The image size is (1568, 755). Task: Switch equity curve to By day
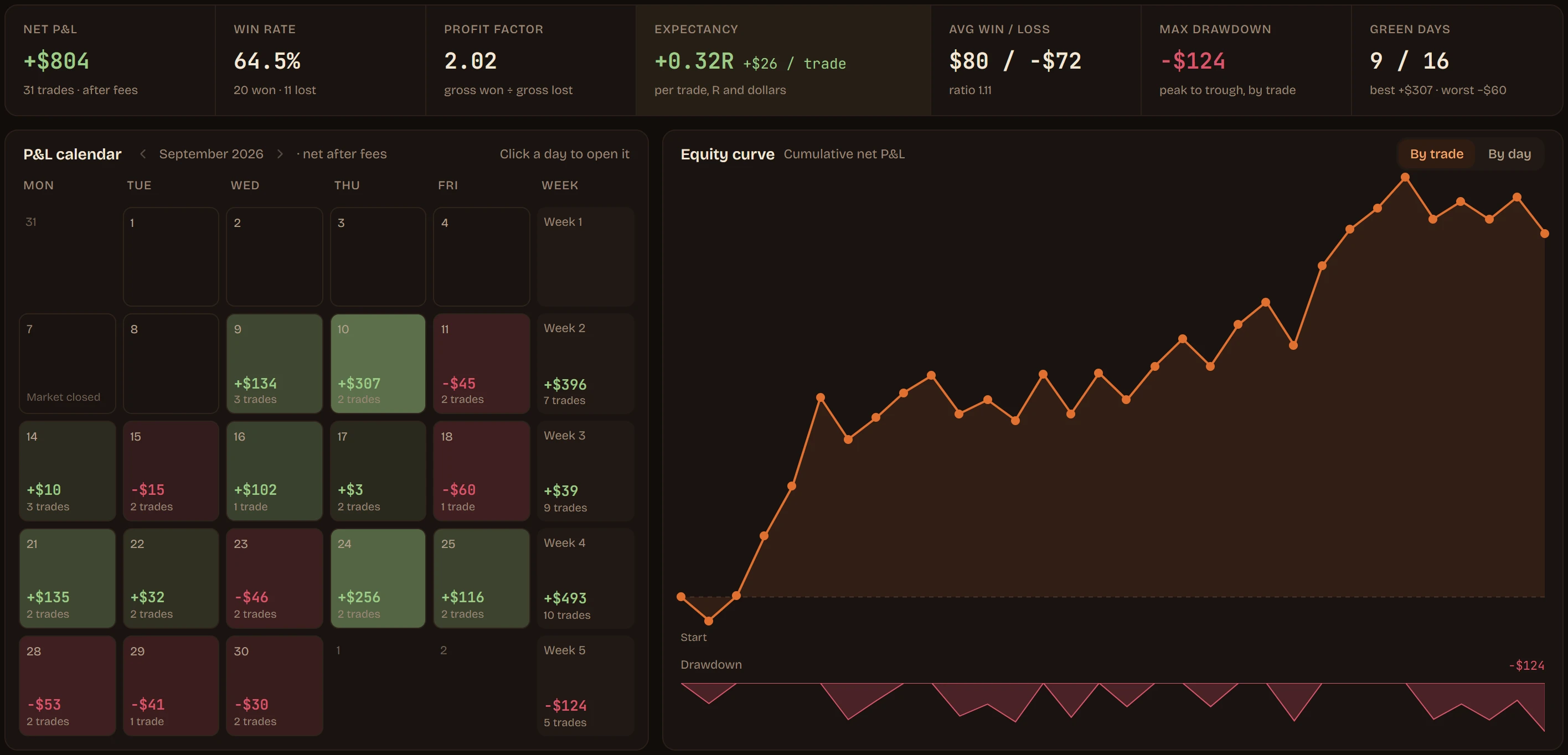(x=1509, y=154)
